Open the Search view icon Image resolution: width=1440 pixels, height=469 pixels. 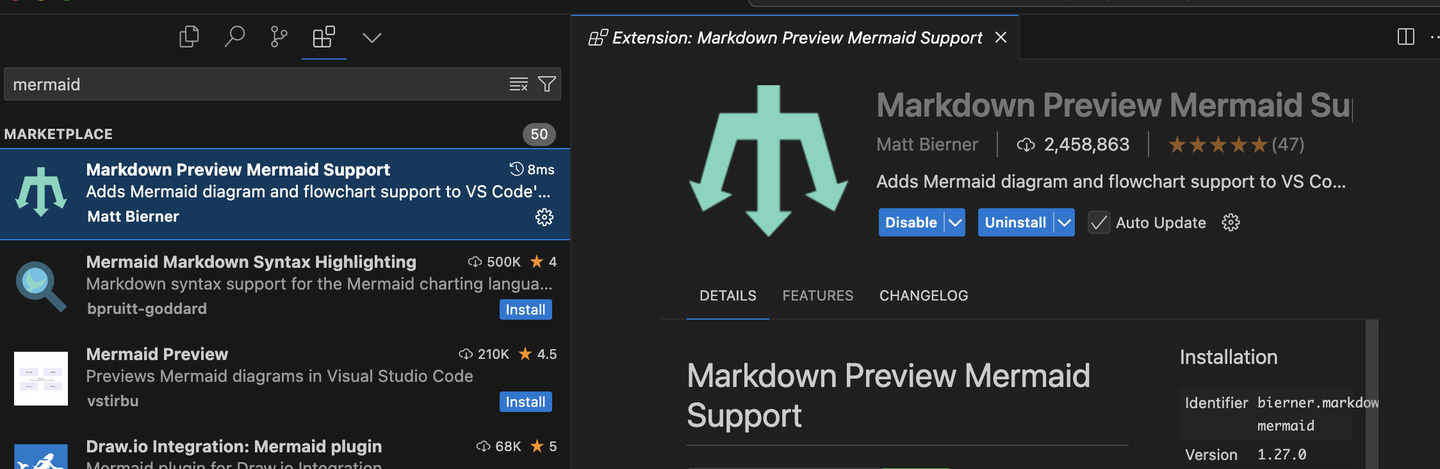coord(234,38)
